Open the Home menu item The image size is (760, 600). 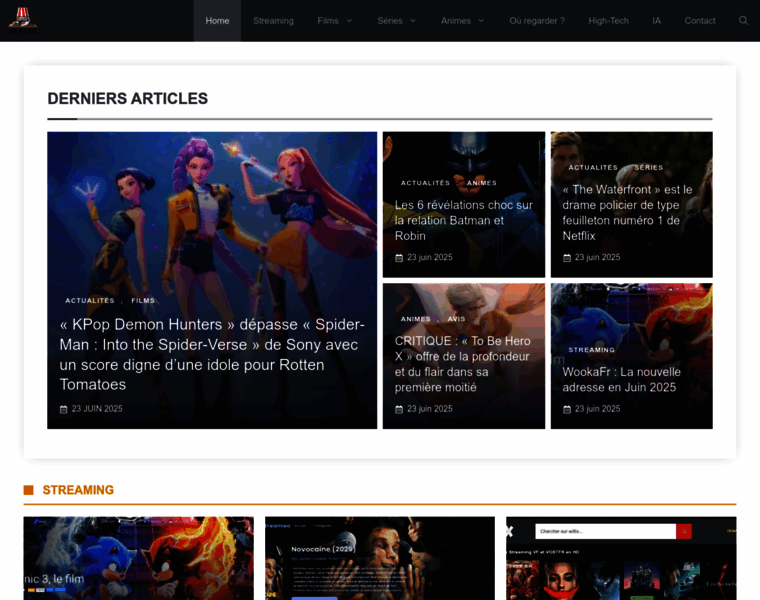click(217, 21)
